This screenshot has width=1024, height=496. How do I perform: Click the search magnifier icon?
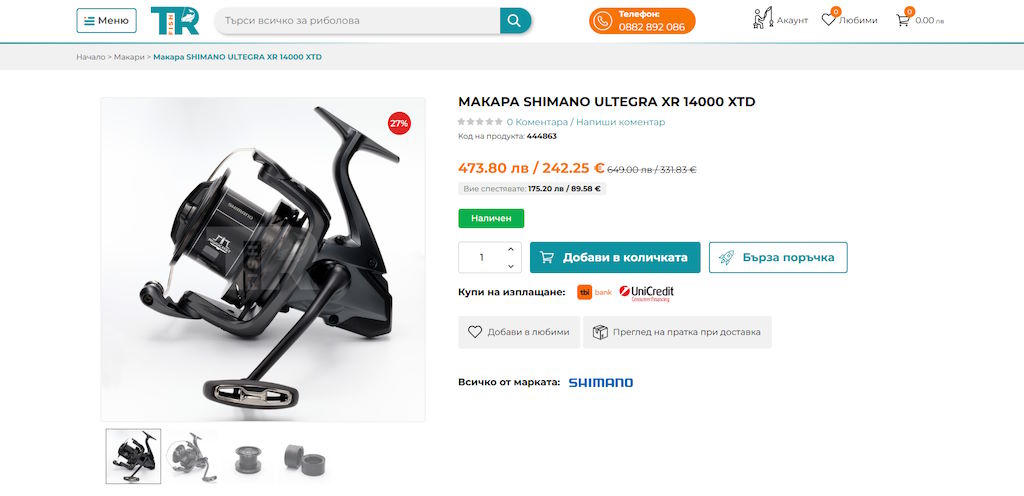click(515, 21)
